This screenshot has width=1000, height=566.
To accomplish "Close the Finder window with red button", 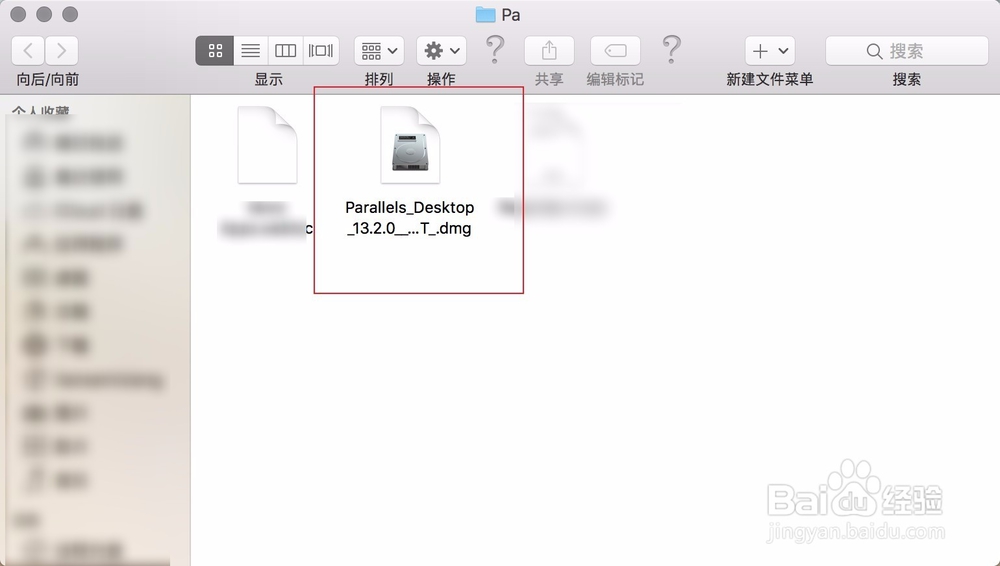I will tap(18, 13).
